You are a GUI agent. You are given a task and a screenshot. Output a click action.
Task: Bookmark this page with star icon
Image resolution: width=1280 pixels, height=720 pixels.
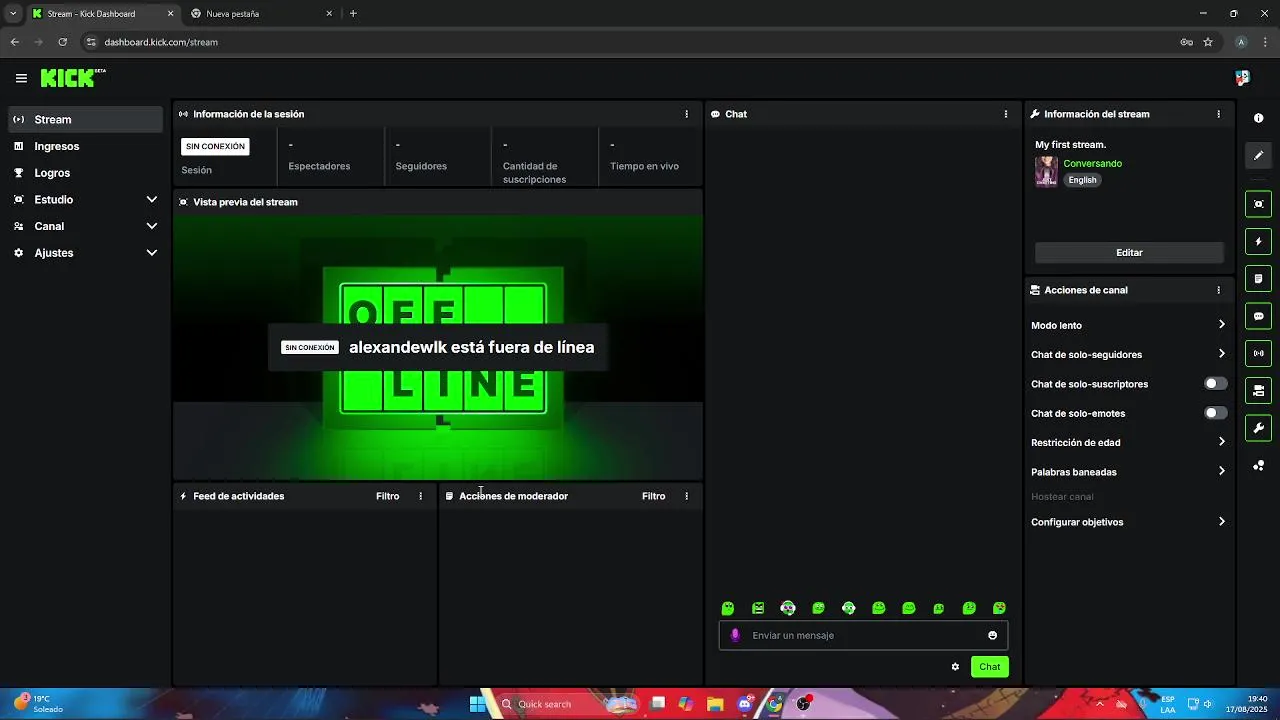coord(1208,42)
